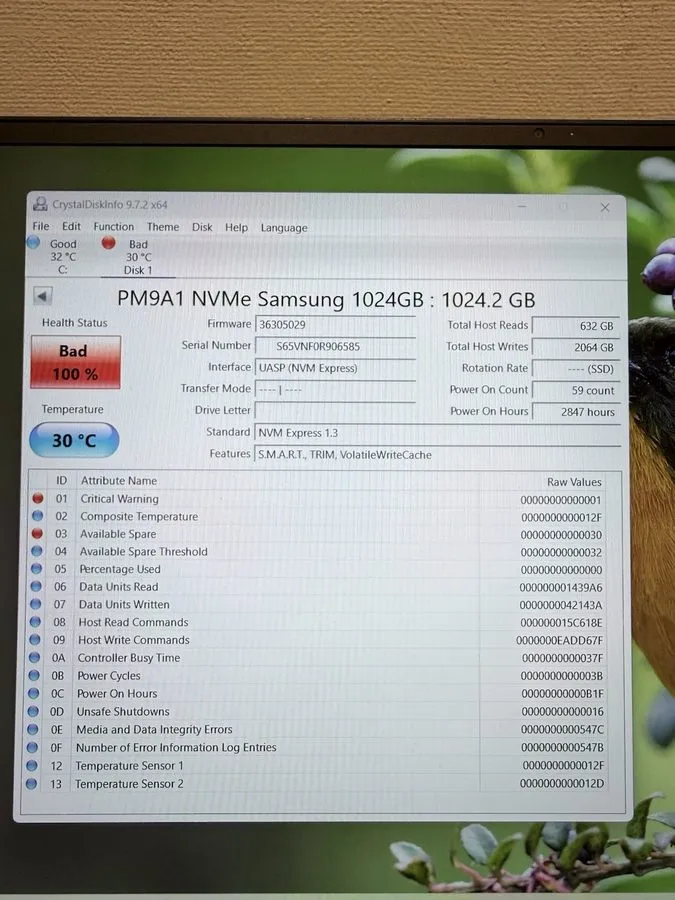675x900 pixels.
Task: Click the blue icon for Composite Temperature
Action: [38, 515]
